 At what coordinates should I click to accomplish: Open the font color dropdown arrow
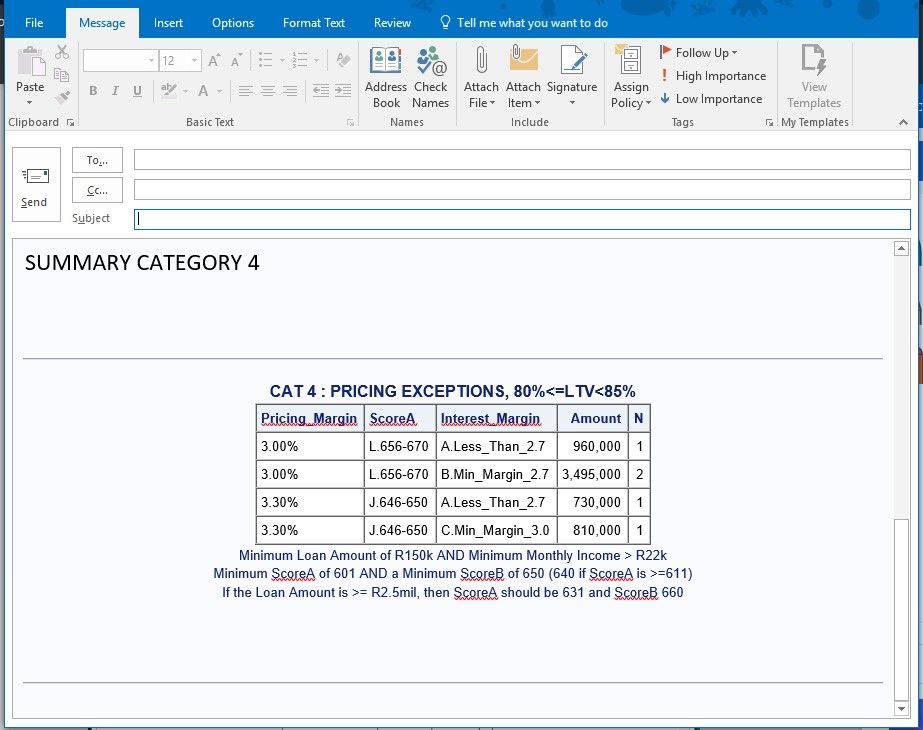(x=219, y=91)
